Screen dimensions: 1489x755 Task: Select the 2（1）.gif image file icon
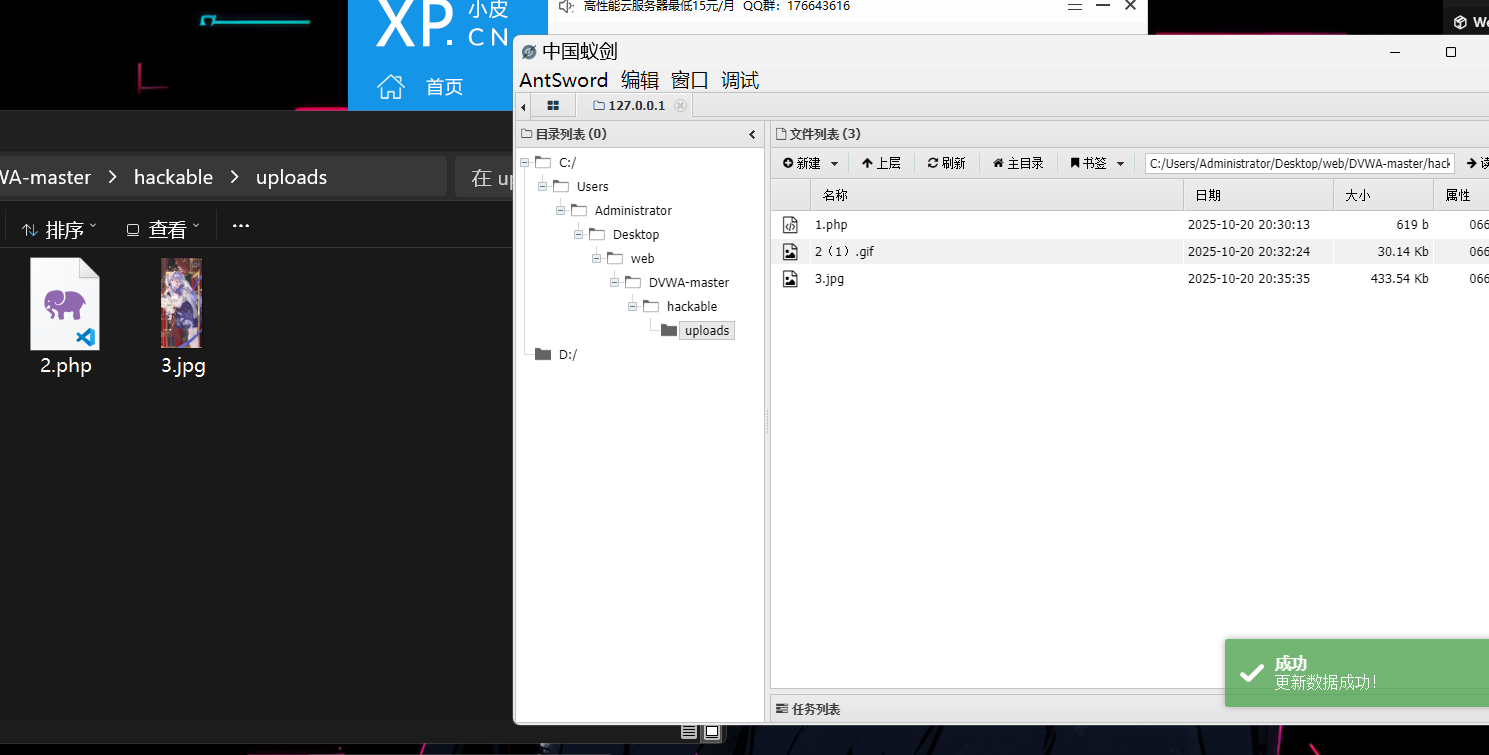pyautogui.click(x=790, y=252)
